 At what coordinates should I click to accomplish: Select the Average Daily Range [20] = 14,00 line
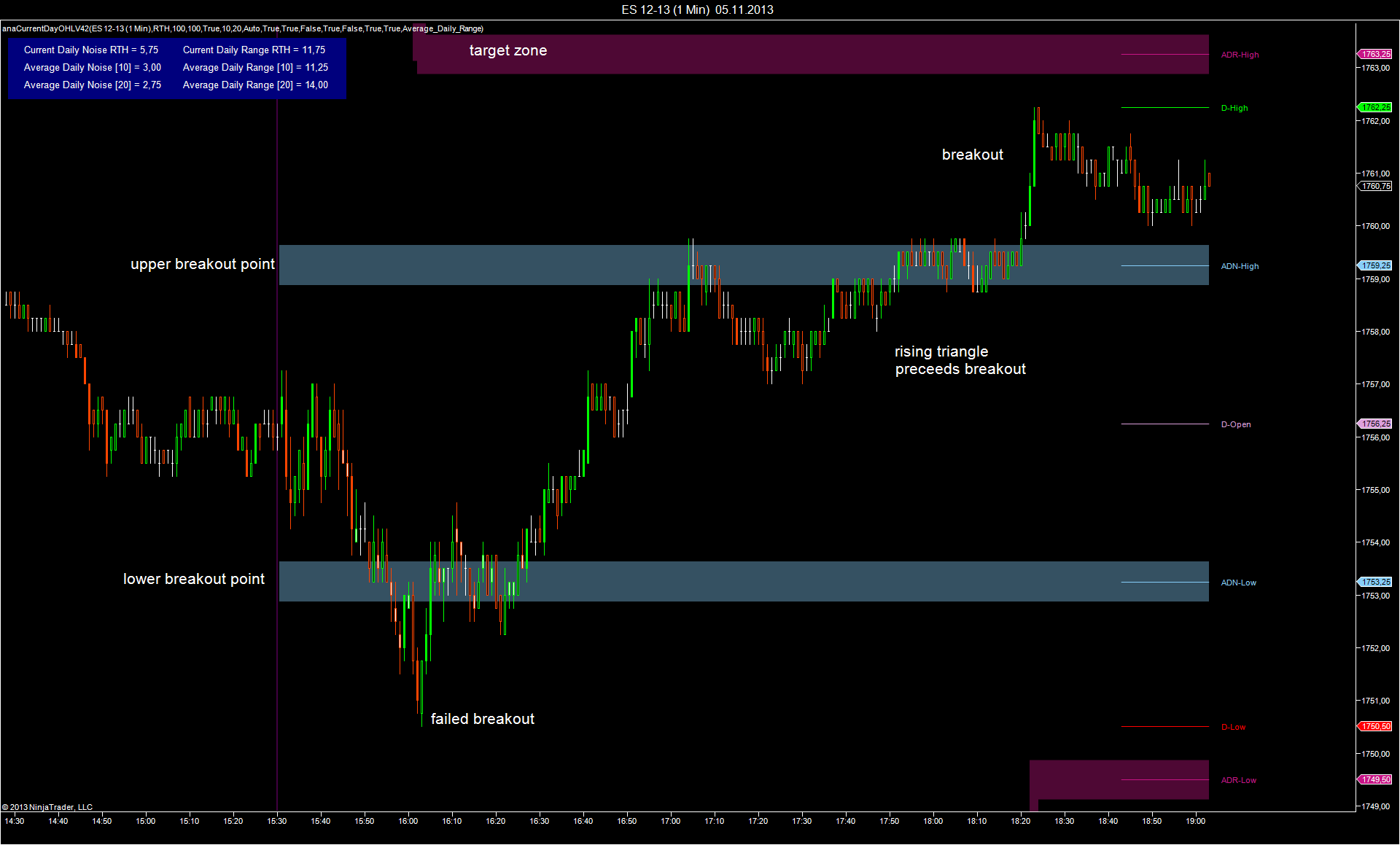[x=256, y=85]
